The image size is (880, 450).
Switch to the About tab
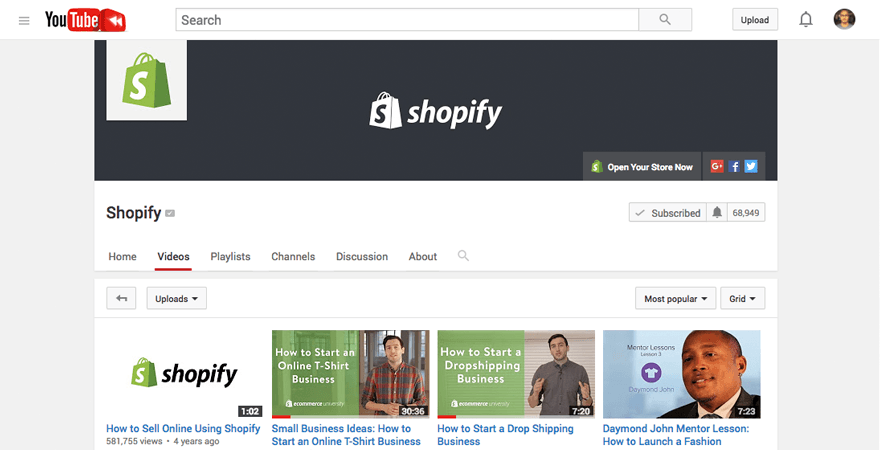pos(423,257)
